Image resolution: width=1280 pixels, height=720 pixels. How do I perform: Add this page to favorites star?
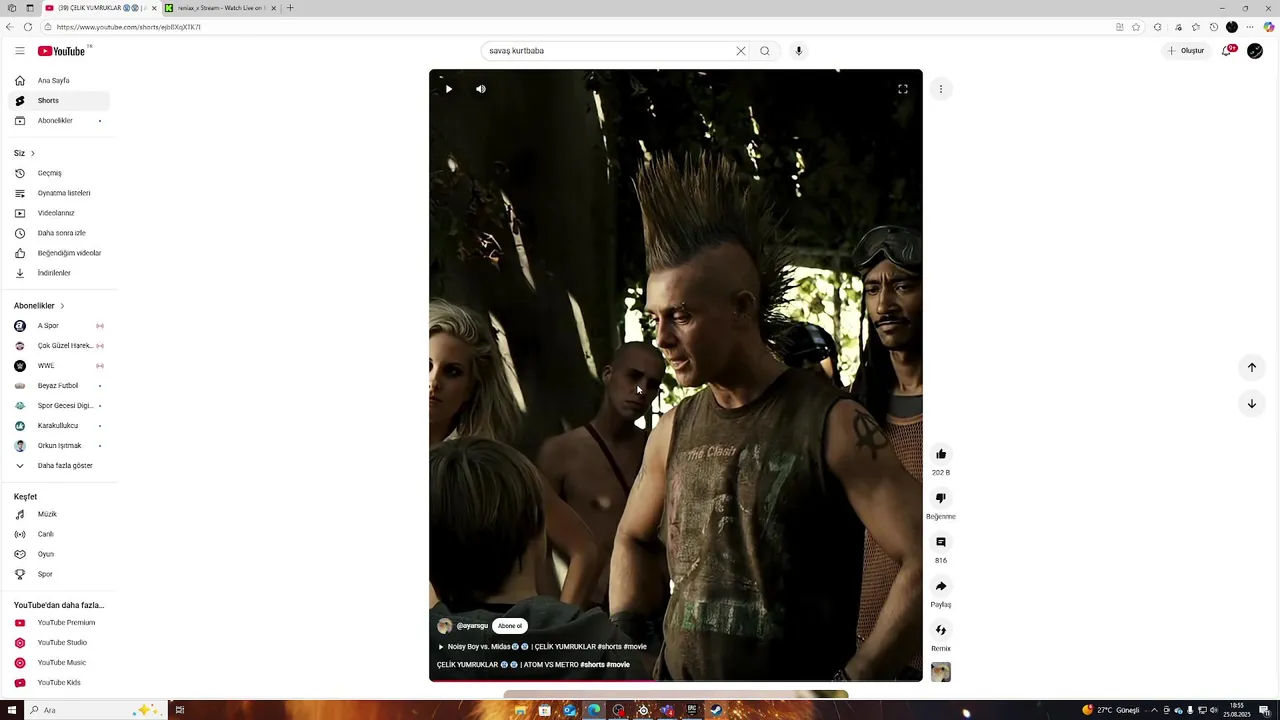[x=1136, y=27]
